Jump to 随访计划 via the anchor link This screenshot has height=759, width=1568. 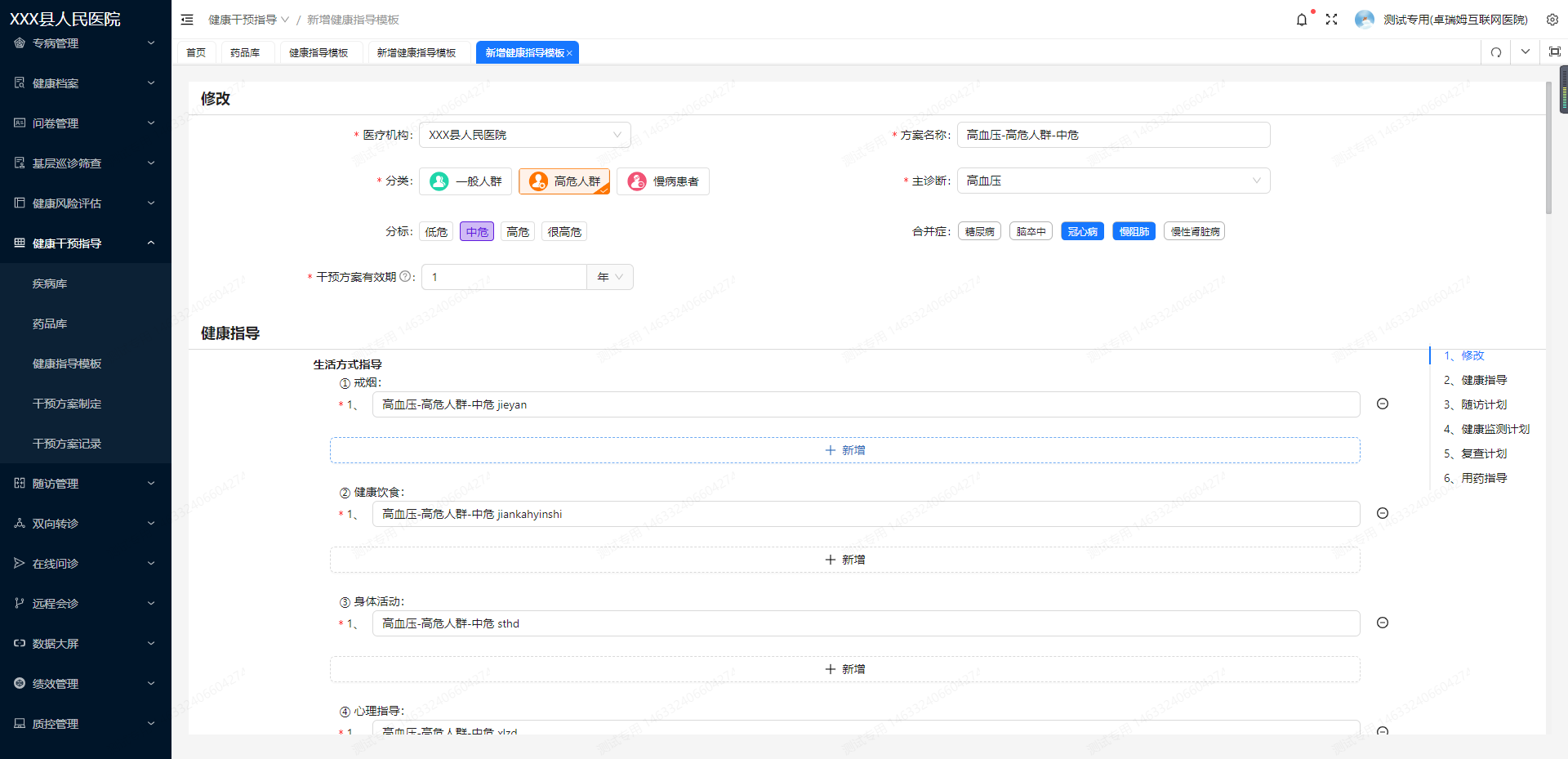pyautogui.click(x=1483, y=404)
